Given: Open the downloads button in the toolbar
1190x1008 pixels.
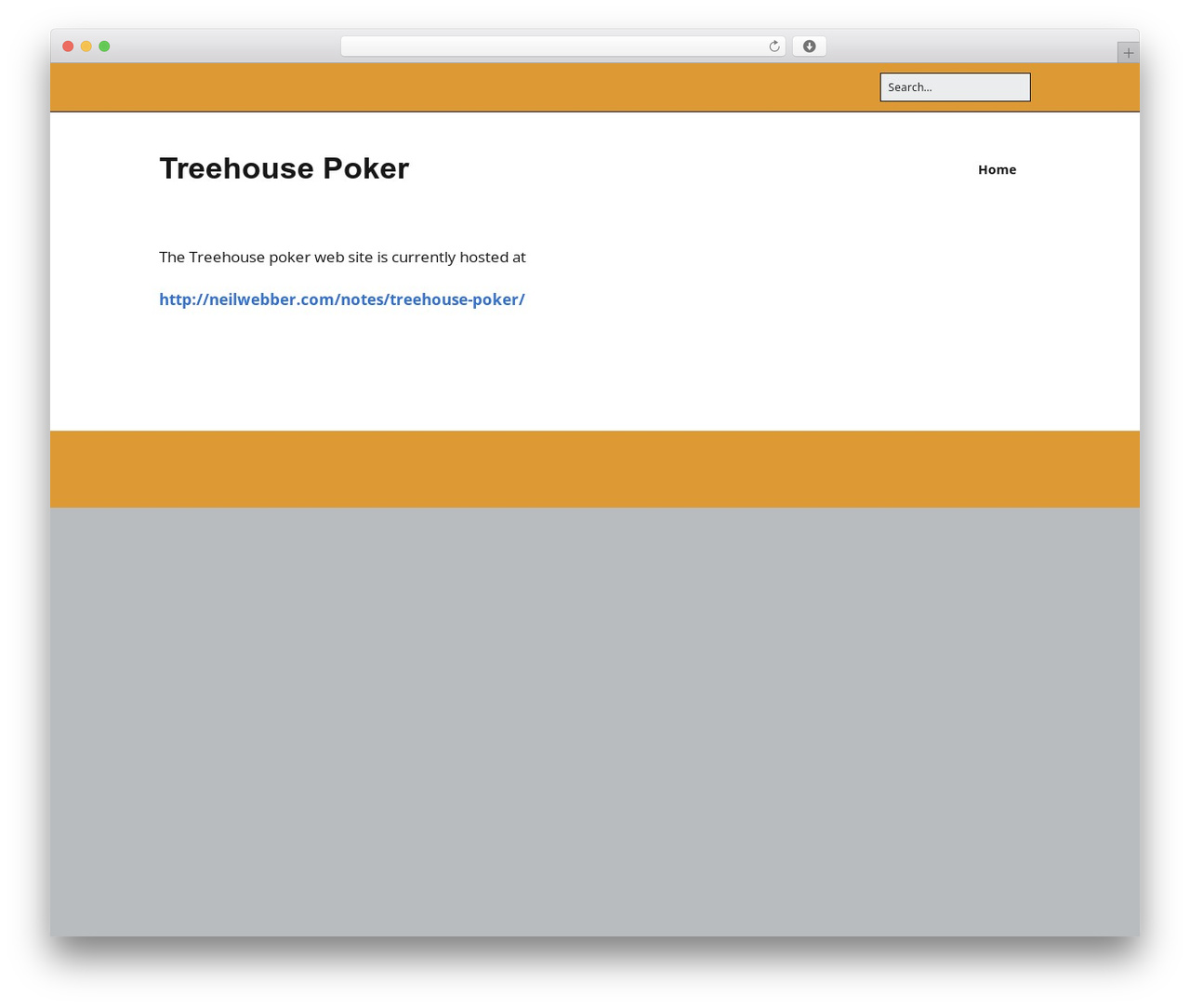Looking at the screenshot, I should click(809, 46).
